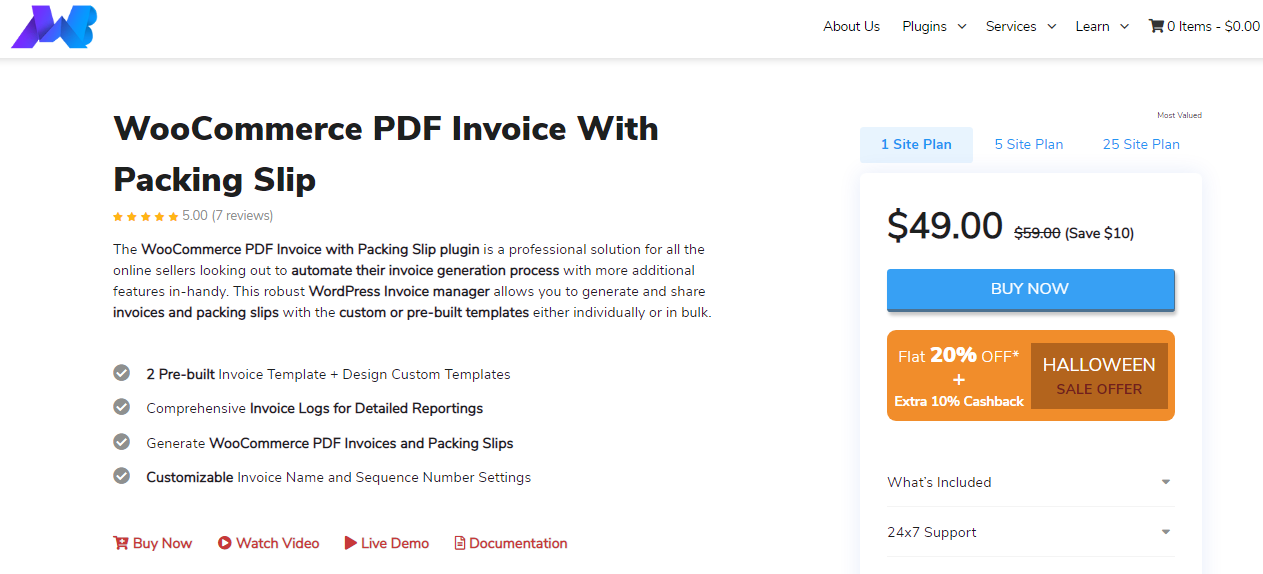The width and height of the screenshot is (1263, 574).
Task: Click the check icon beside Customizable Invoice Name
Action: (x=122, y=476)
